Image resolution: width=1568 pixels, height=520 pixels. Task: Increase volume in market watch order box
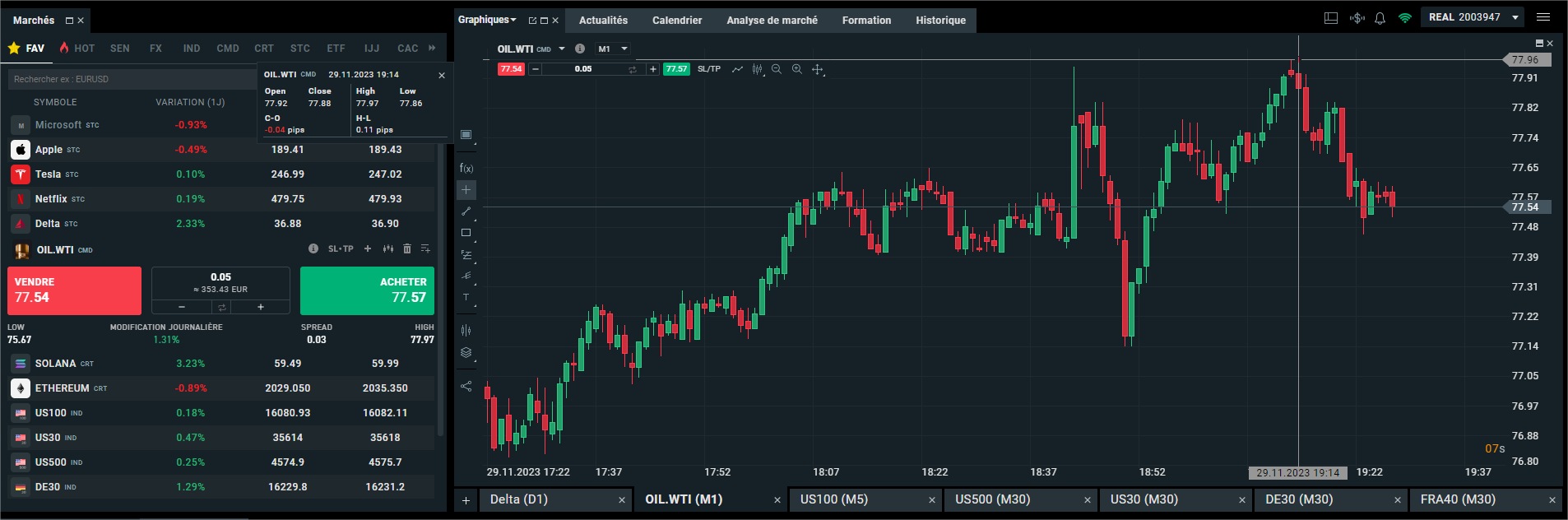[x=261, y=307]
